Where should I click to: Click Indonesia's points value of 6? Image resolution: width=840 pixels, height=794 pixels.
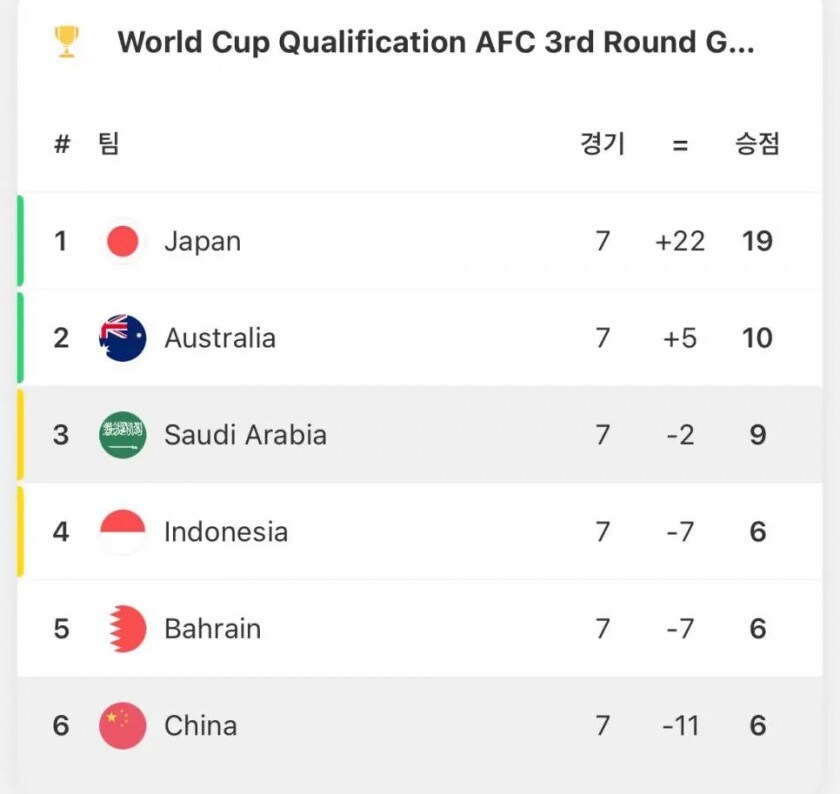click(x=758, y=531)
